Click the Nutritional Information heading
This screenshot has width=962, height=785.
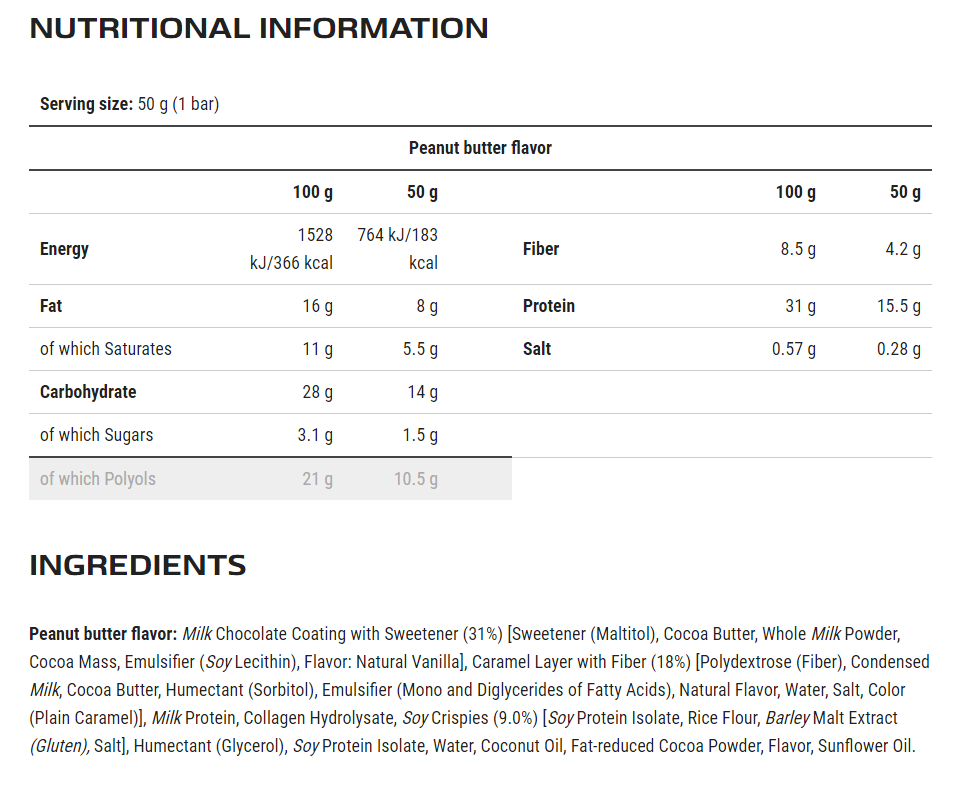tap(259, 28)
